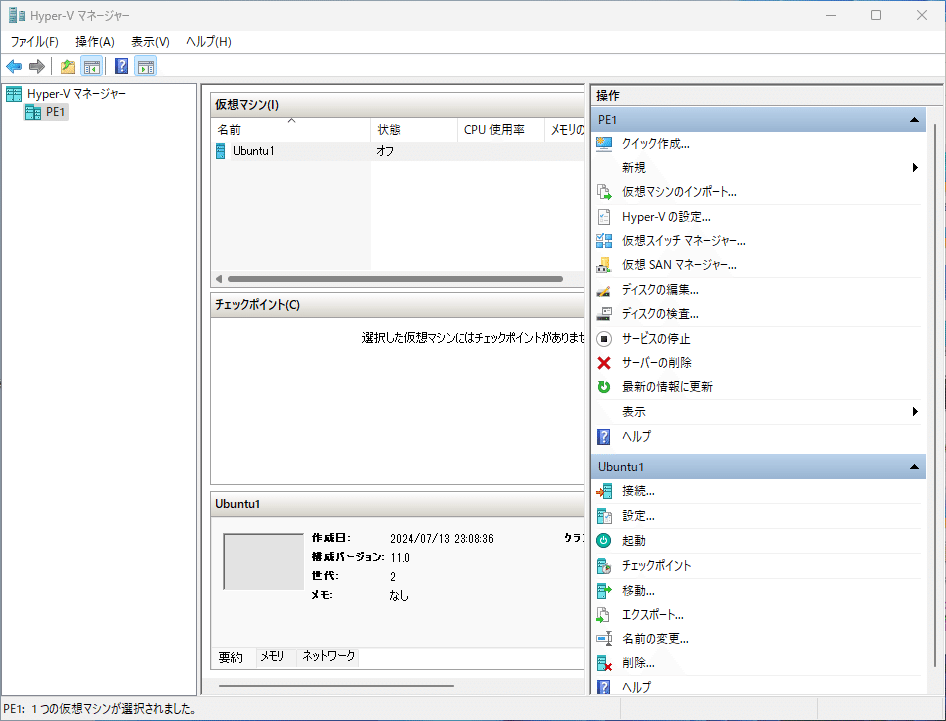Click the CPU 使用率 column header
Screen dimensions: 946x721
coord(501,130)
